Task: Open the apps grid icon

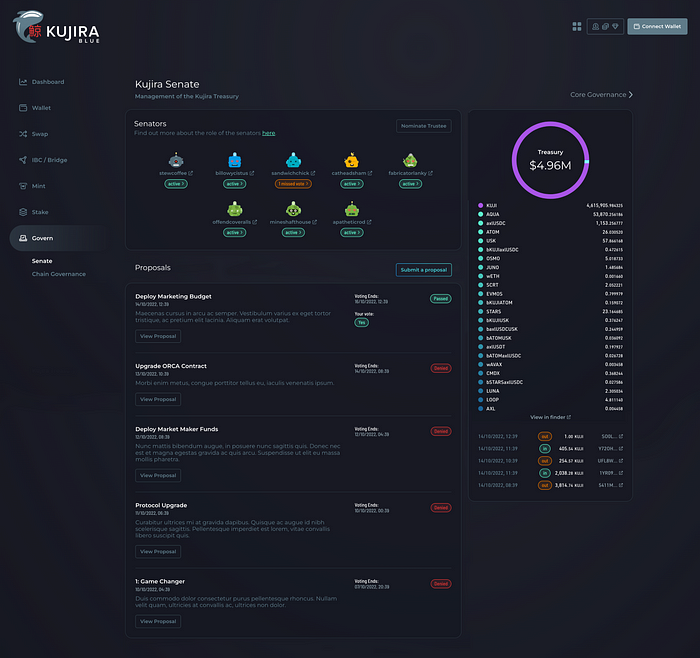Action: pyautogui.click(x=577, y=27)
